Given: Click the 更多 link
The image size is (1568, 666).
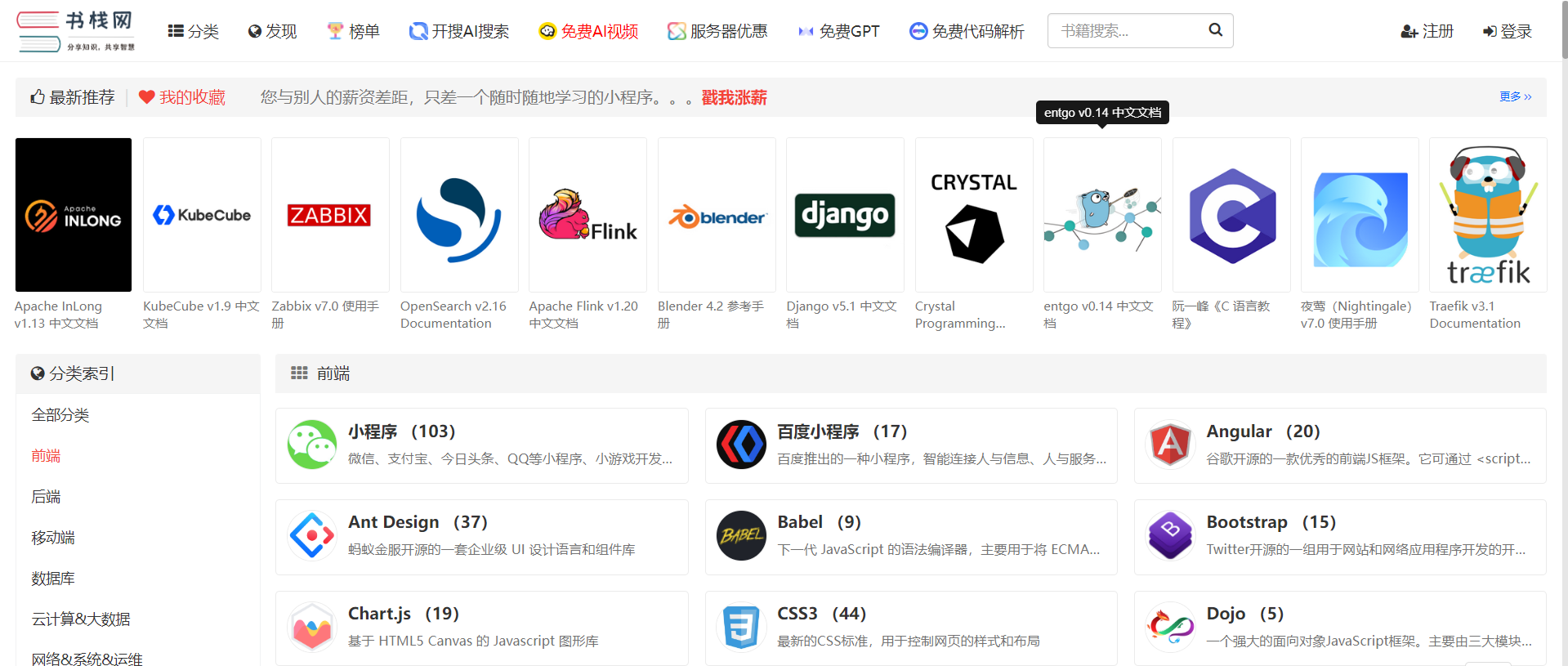Looking at the screenshot, I should (x=1515, y=96).
